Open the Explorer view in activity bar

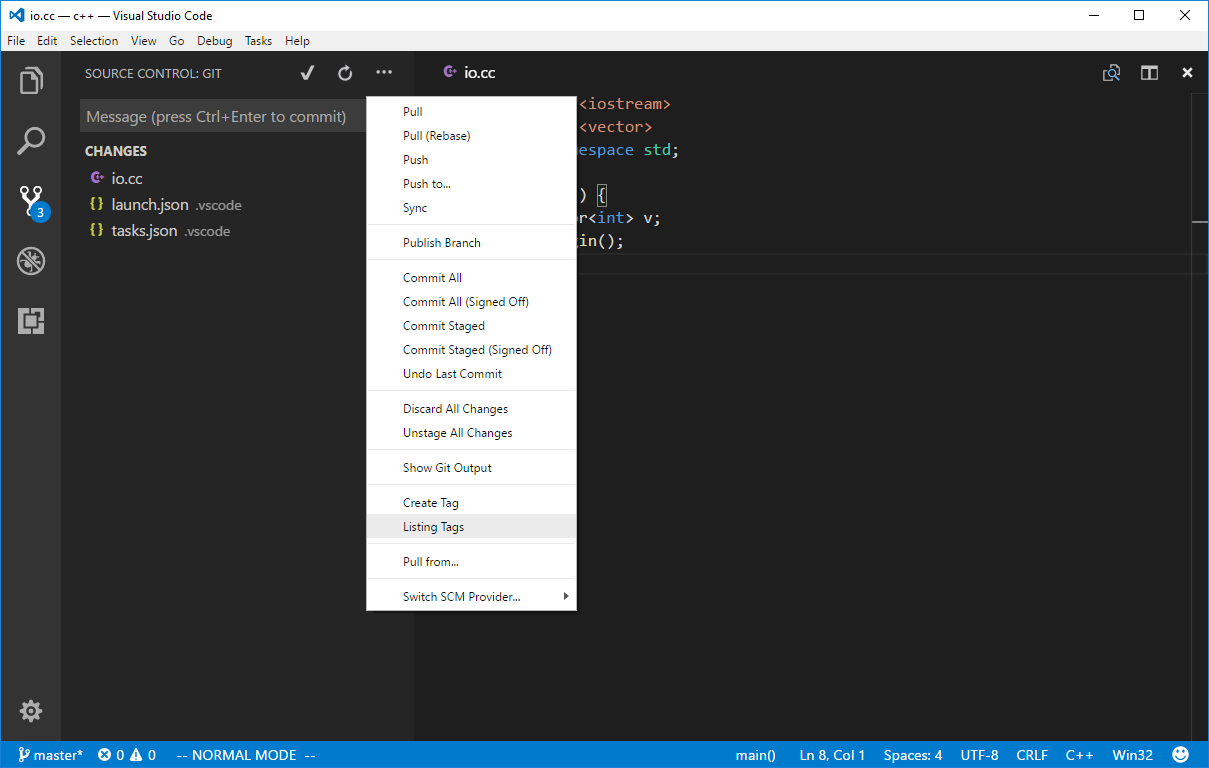(x=31, y=81)
